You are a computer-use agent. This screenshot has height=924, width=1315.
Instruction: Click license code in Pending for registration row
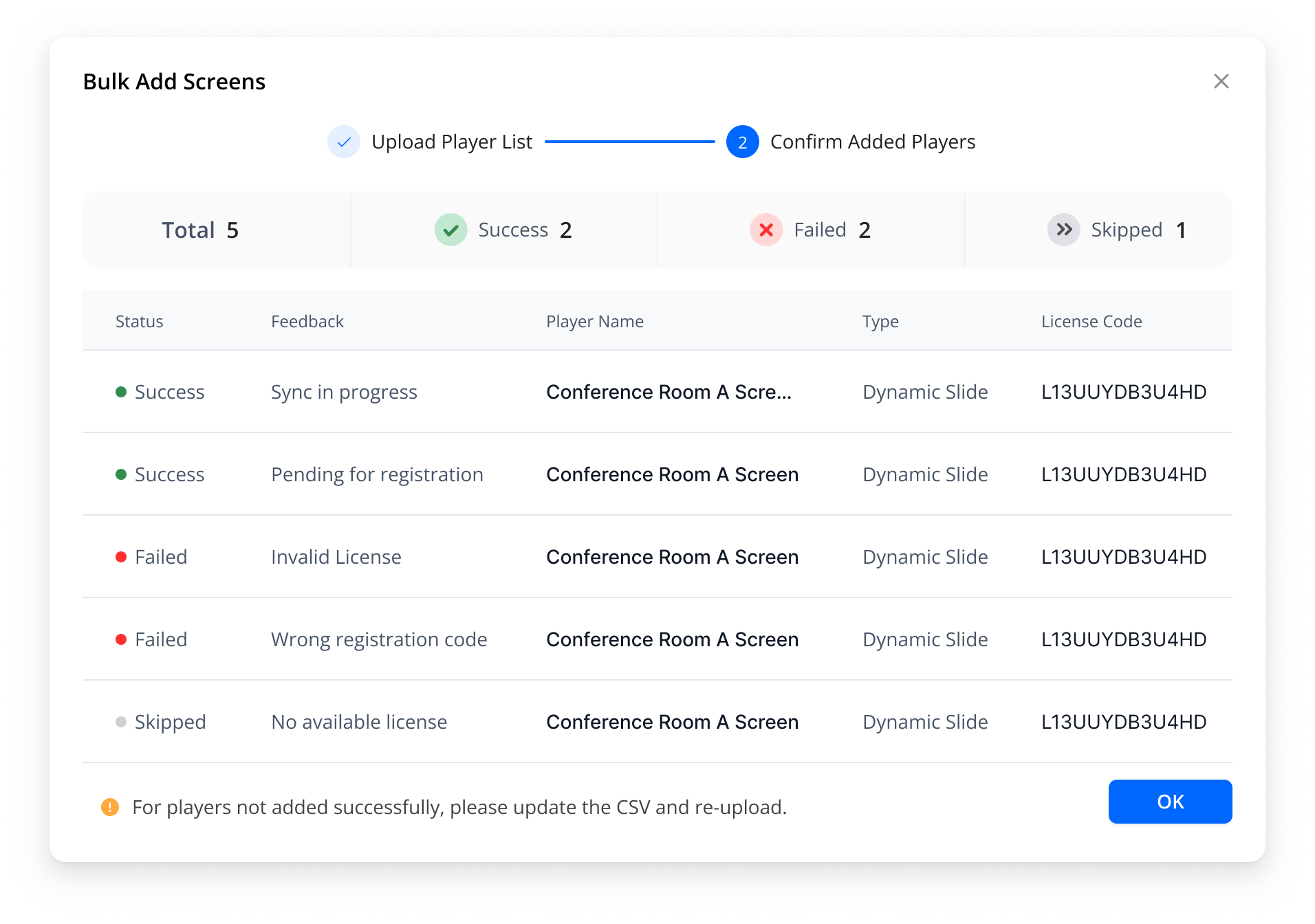1124,474
